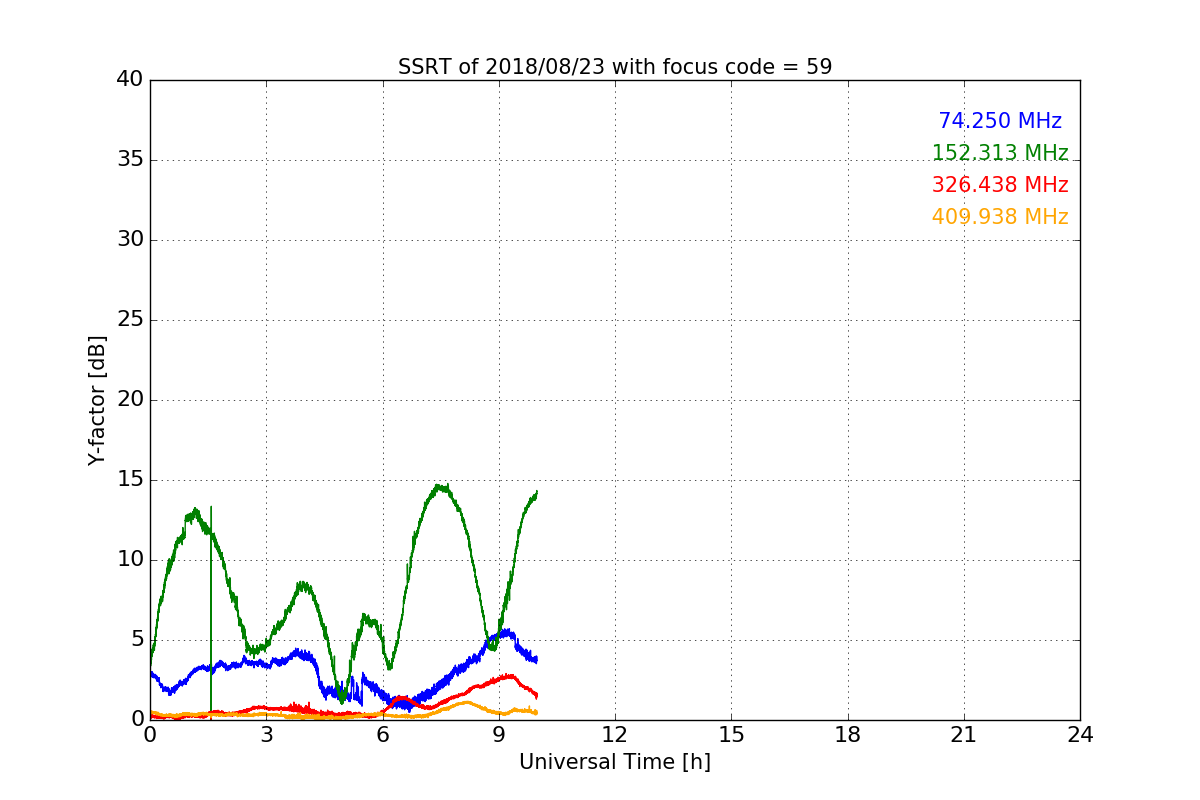Click the y-axis tick label "25"
Screen dimensions: 1200x800
click(x=130, y=320)
